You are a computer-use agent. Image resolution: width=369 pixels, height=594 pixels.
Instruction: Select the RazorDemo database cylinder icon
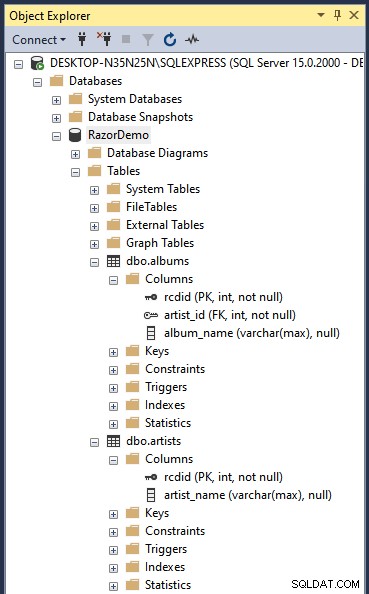click(x=75, y=135)
